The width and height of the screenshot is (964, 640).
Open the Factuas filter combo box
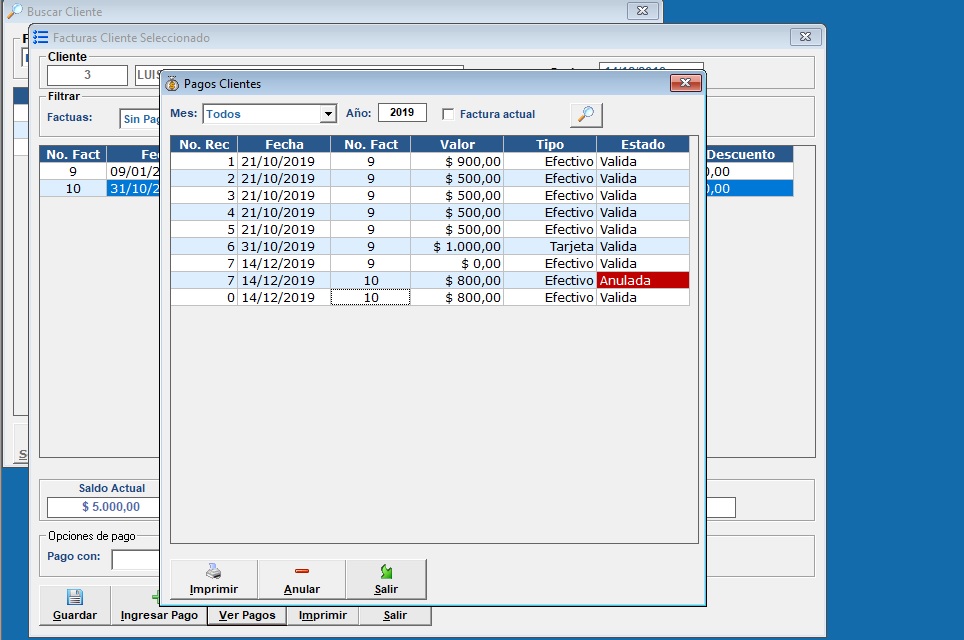pos(140,118)
